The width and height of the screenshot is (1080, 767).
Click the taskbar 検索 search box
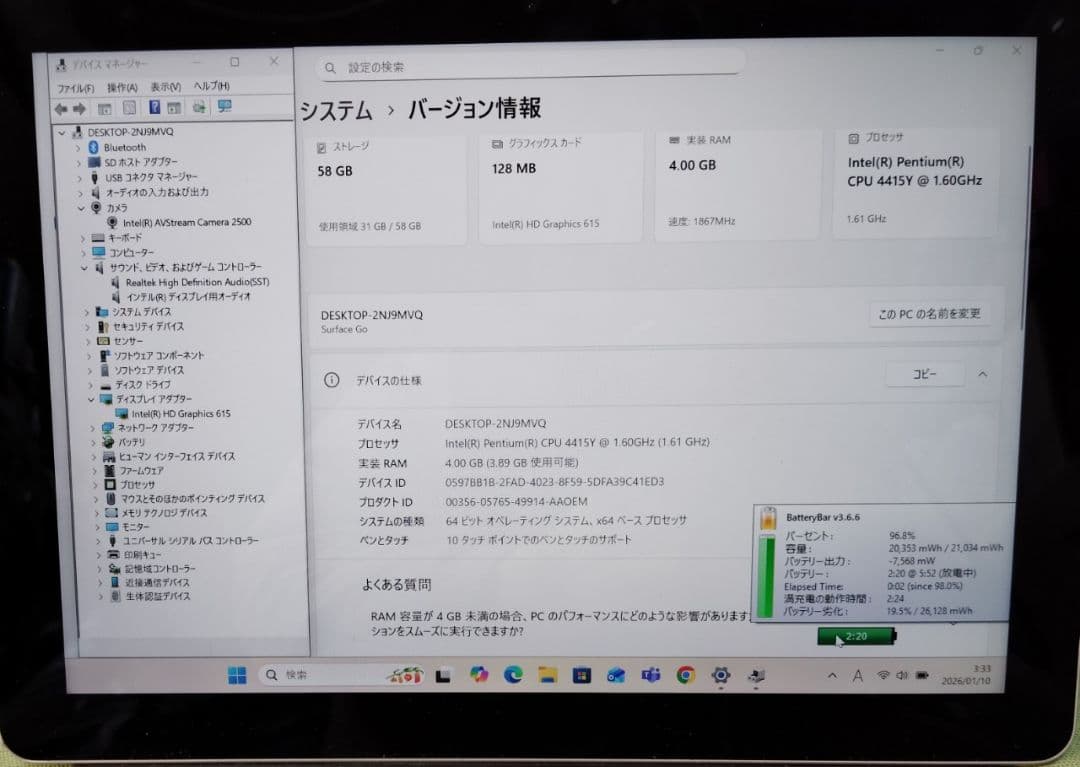(342, 675)
